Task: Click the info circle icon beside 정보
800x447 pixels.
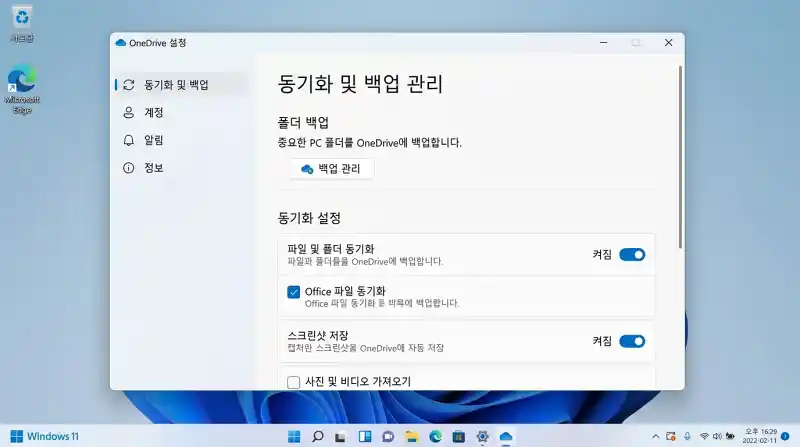Action: pyautogui.click(x=129, y=167)
